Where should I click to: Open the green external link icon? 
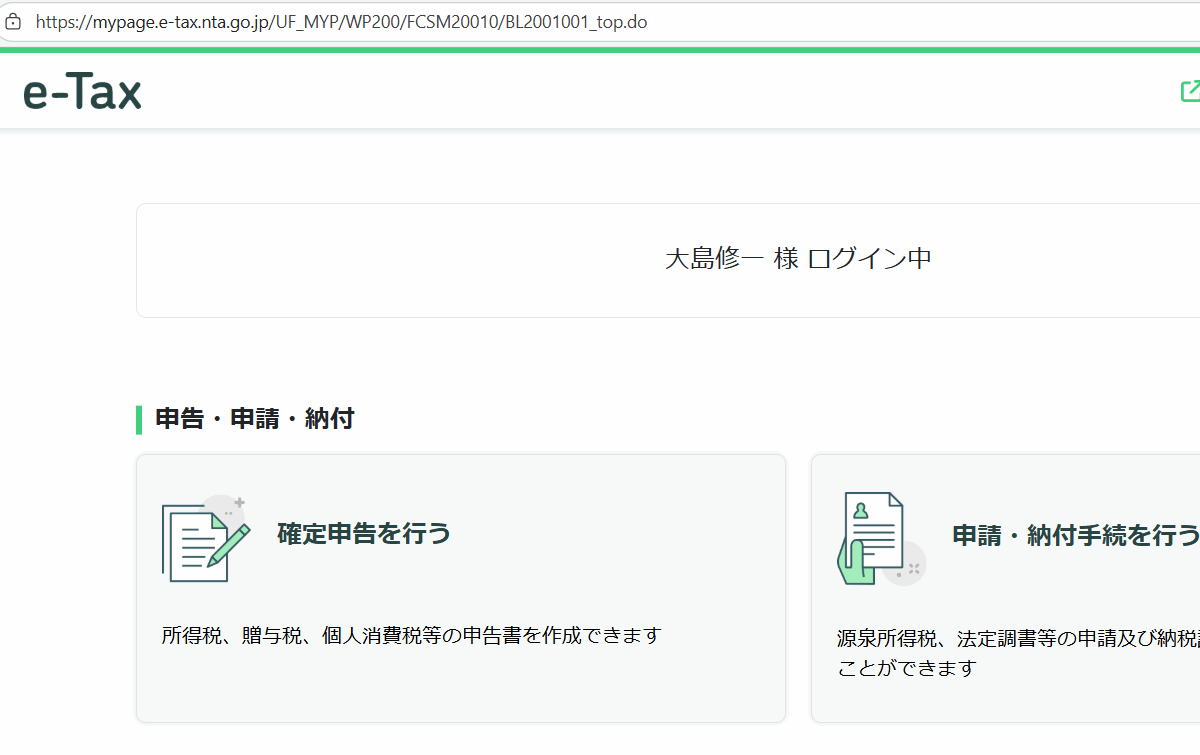(x=1190, y=91)
